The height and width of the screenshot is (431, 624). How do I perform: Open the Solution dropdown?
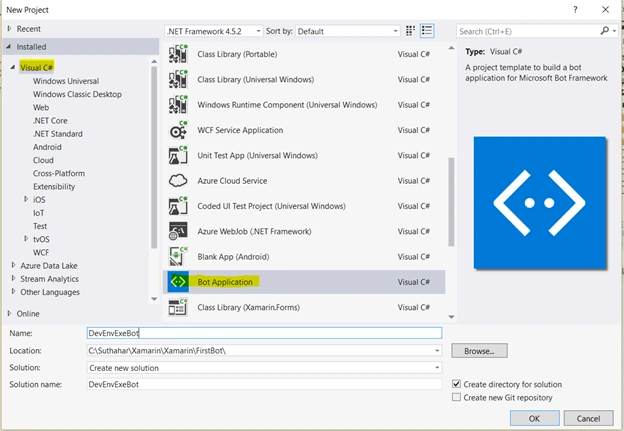(437, 368)
